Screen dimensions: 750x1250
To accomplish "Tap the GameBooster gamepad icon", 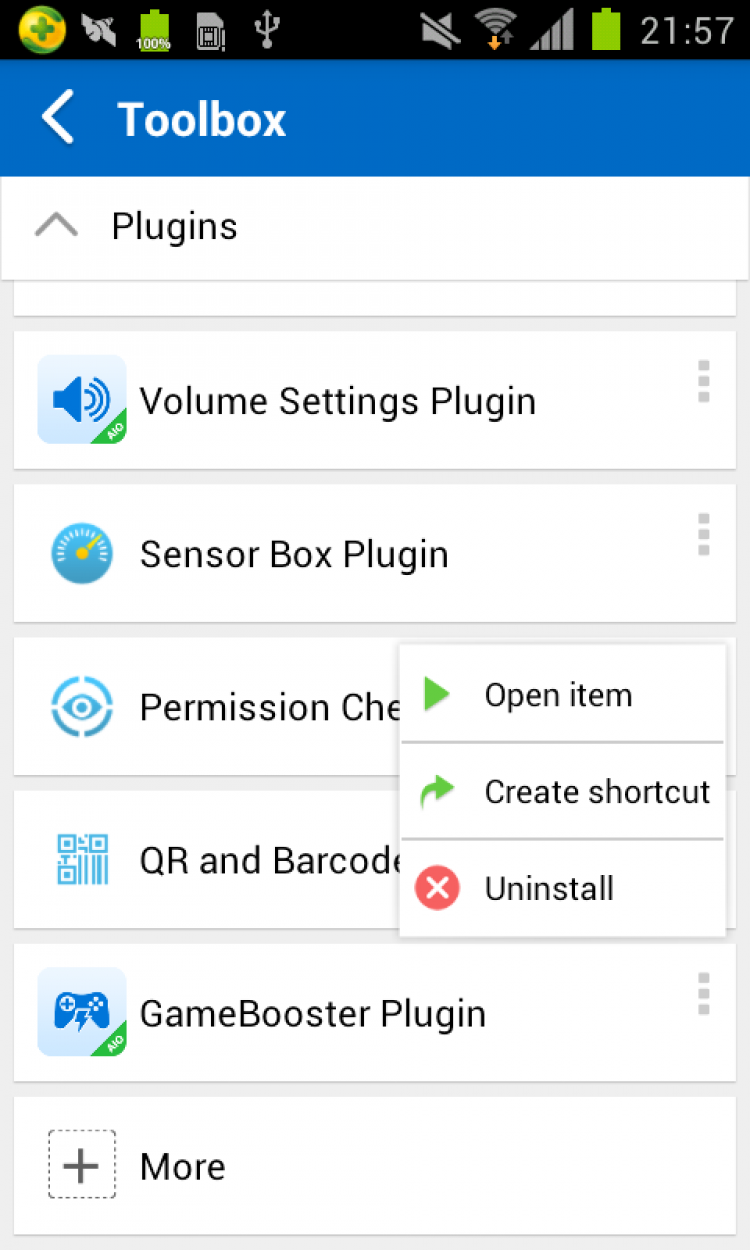I will coord(82,1012).
